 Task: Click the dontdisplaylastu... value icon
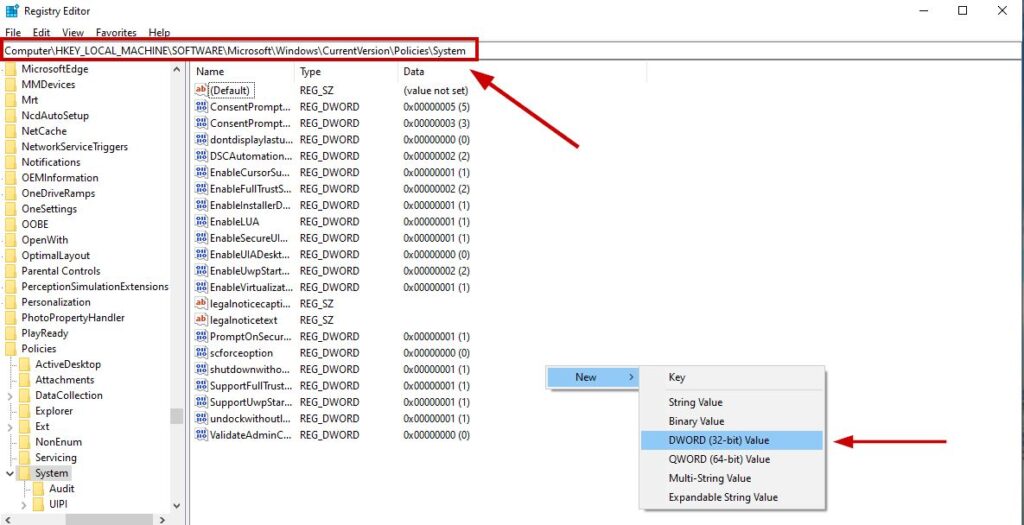pos(201,140)
